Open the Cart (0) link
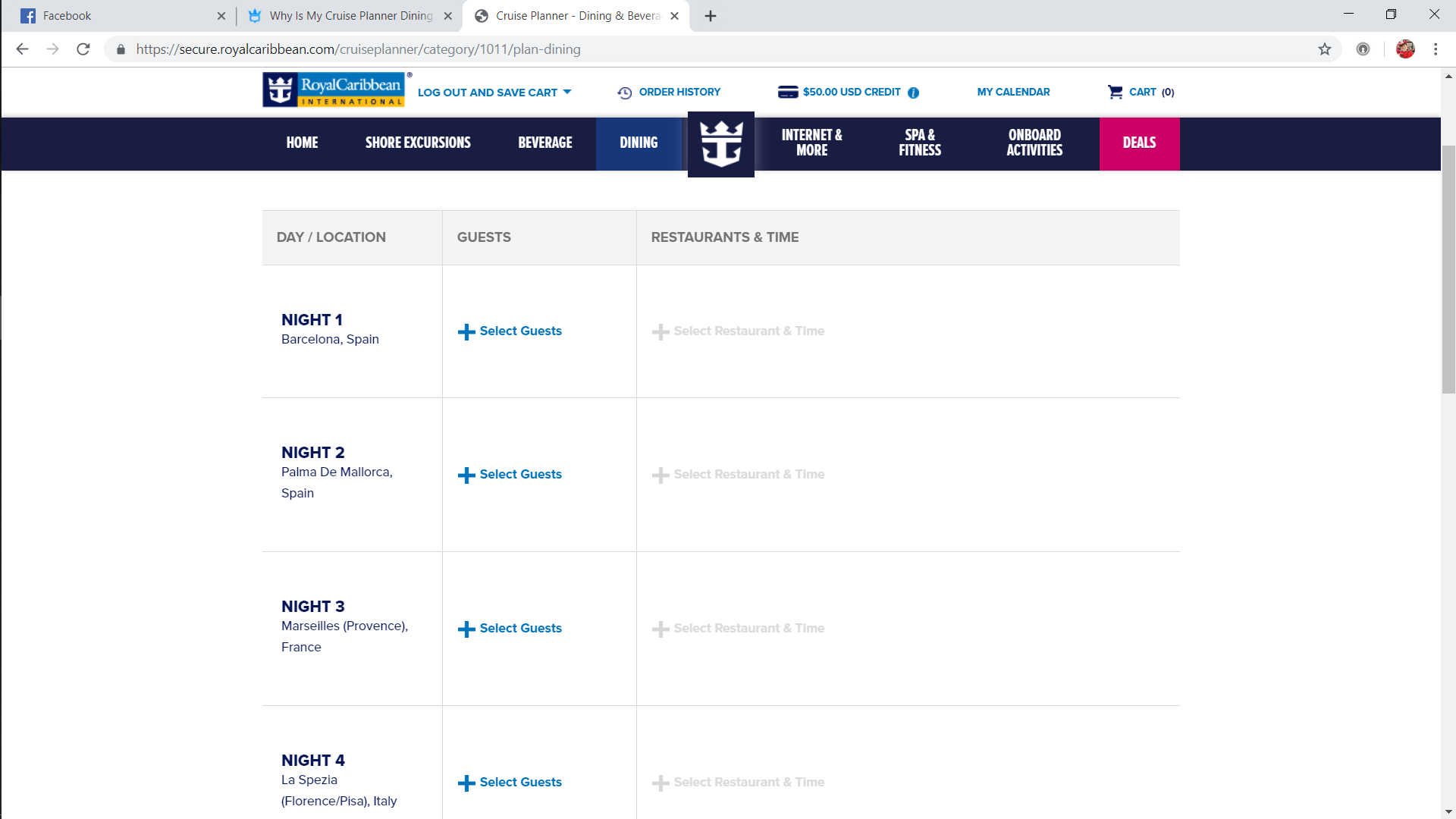 click(x=1151, y=92)
